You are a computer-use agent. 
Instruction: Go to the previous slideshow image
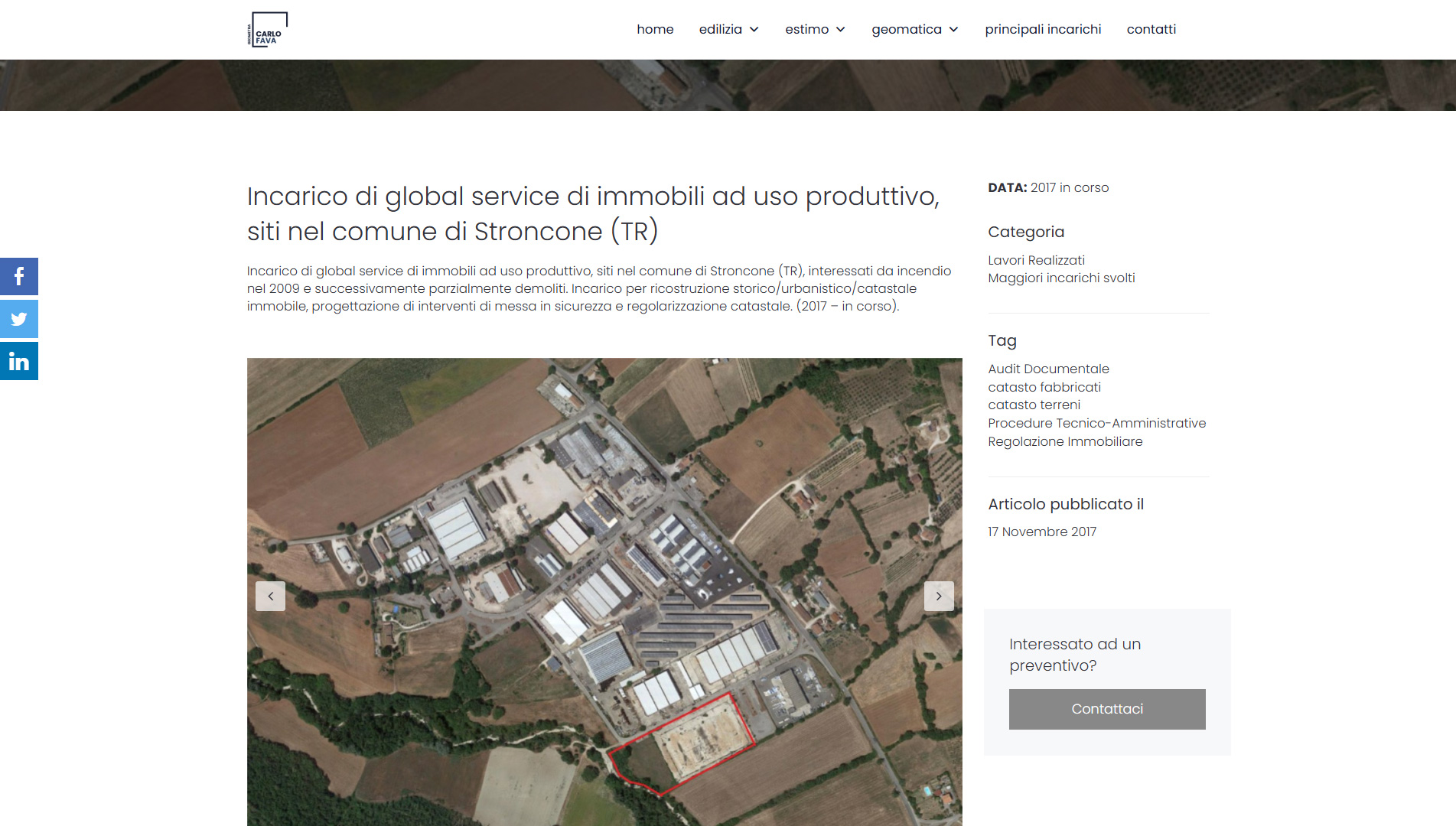tap(270, 596)
